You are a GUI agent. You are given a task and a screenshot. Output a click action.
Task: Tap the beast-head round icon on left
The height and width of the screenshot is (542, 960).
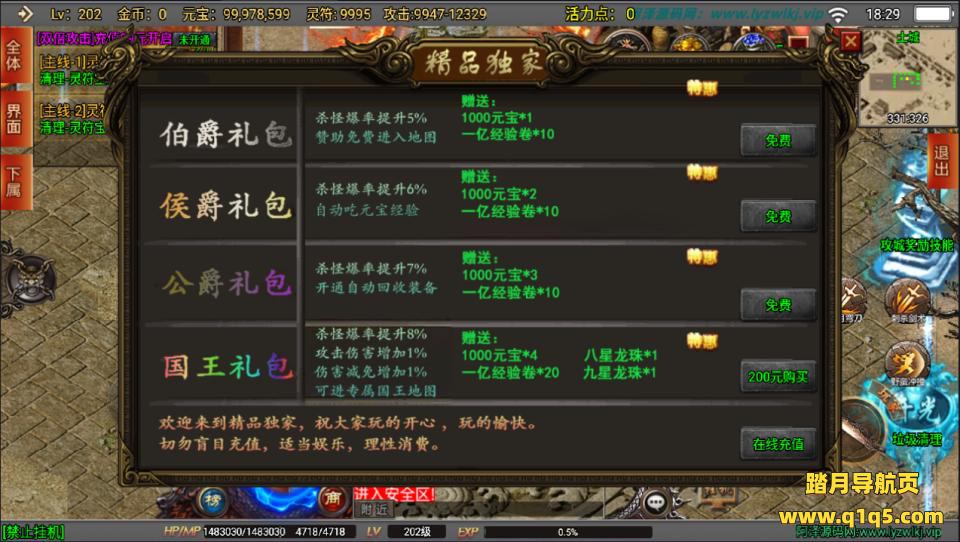click(x=29, y=279)
